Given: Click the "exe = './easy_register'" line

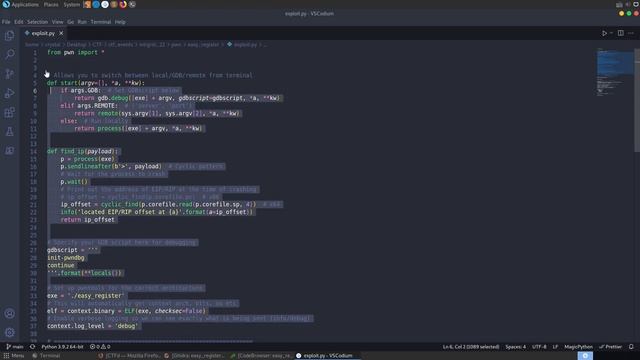Looking at the screenshot, I should click(86, 296).
